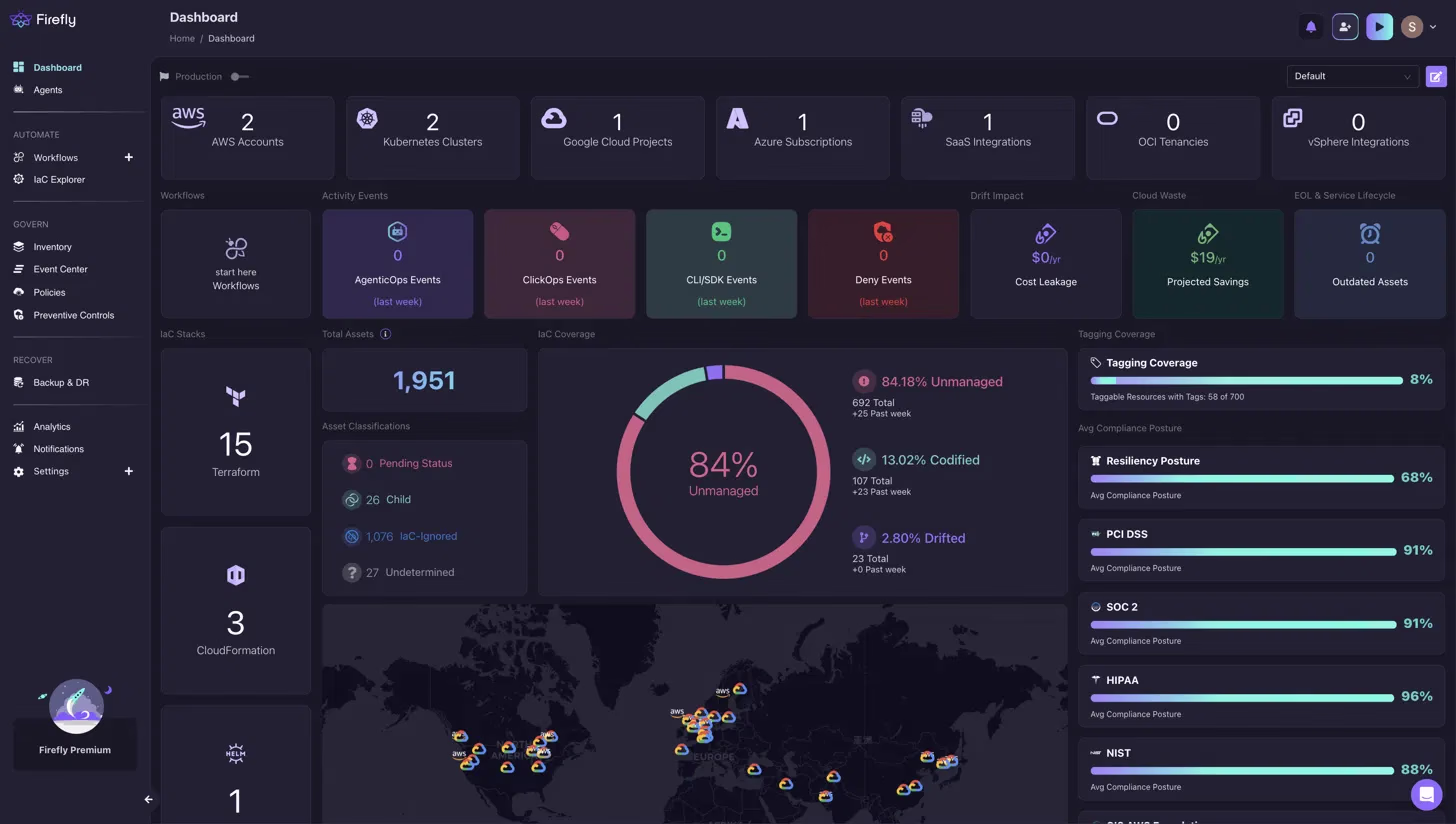This screenshot has height=824, width=1456.
Task: Click the 1,076 IaC-Ignored classification
Action: pos(399,536)
